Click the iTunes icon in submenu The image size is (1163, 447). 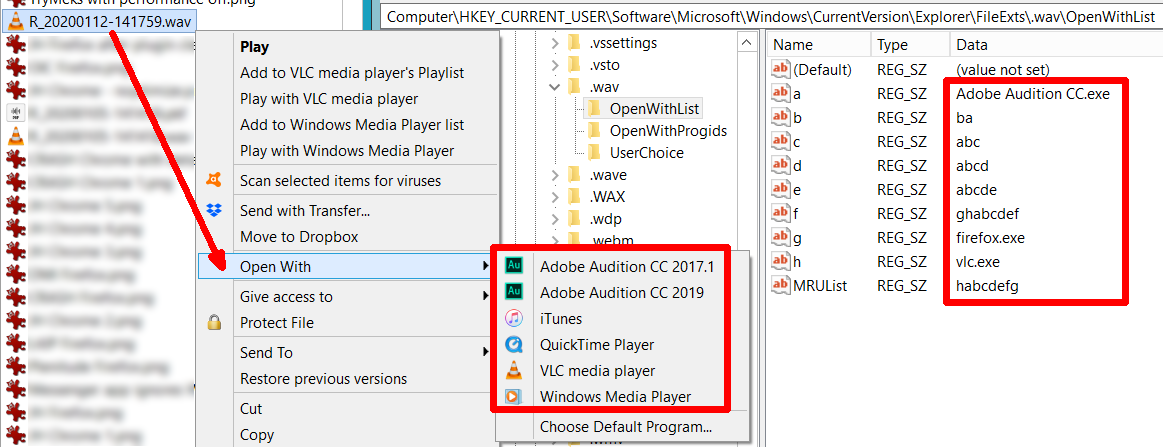pos(513,319)
